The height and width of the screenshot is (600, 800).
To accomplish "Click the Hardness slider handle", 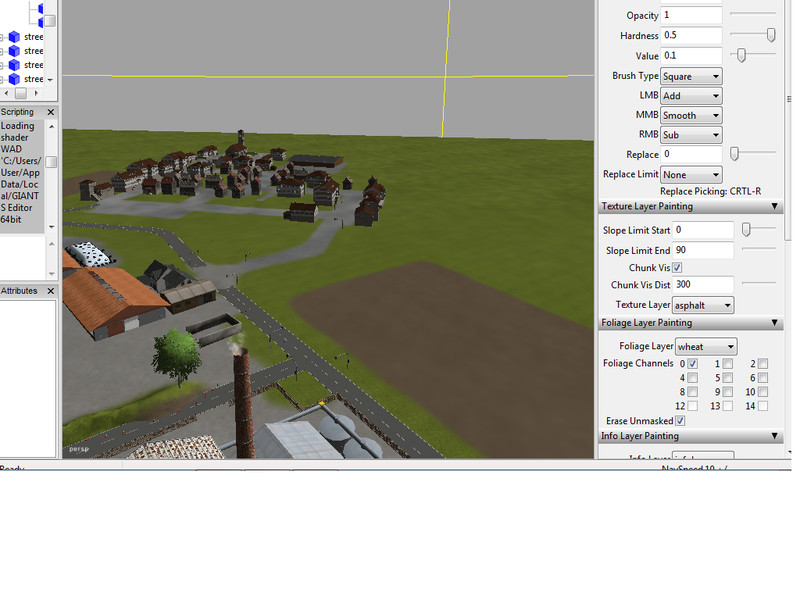I will [x=771, y=35].
